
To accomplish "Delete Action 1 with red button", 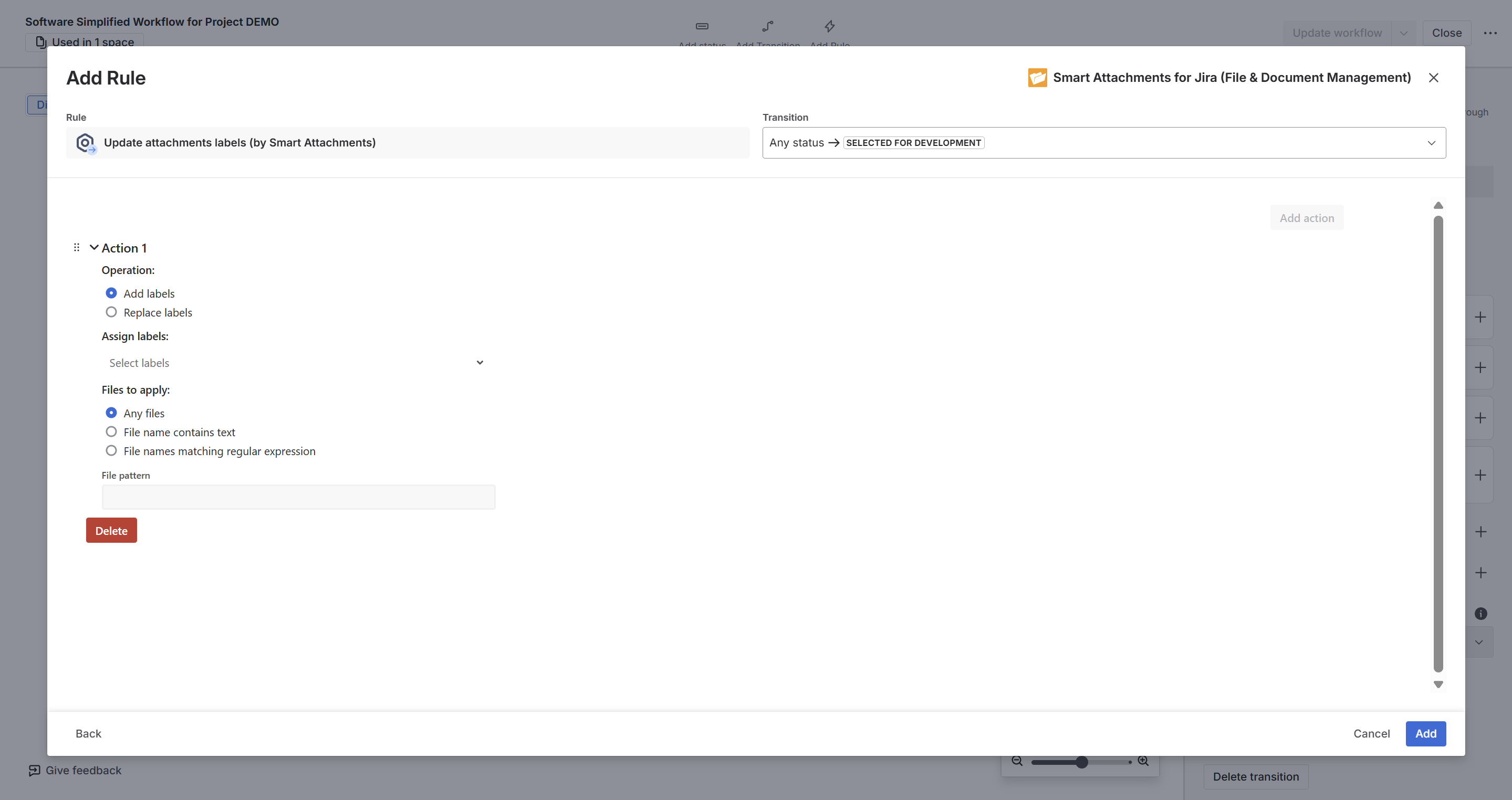I will coord(111,531).
